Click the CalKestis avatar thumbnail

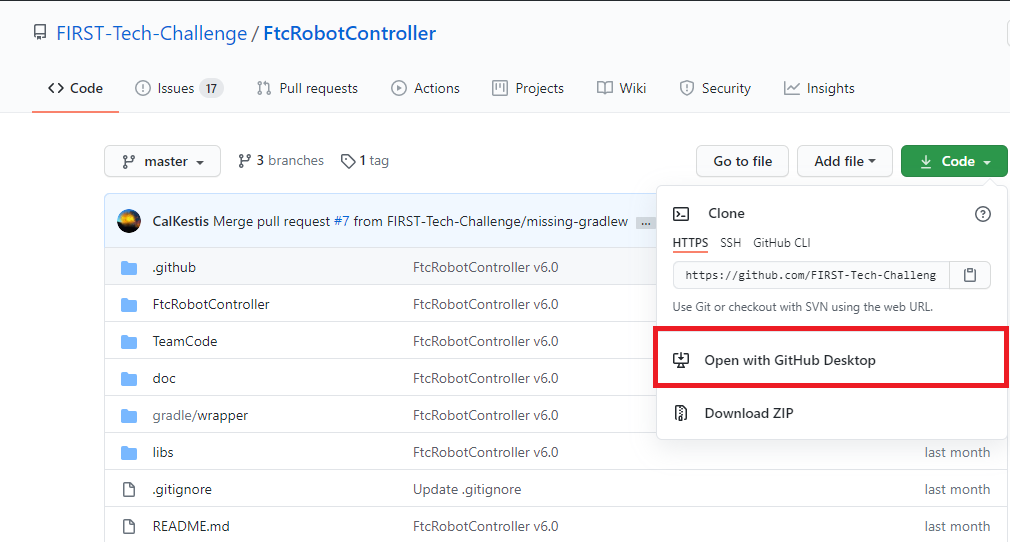pos(129,221)
